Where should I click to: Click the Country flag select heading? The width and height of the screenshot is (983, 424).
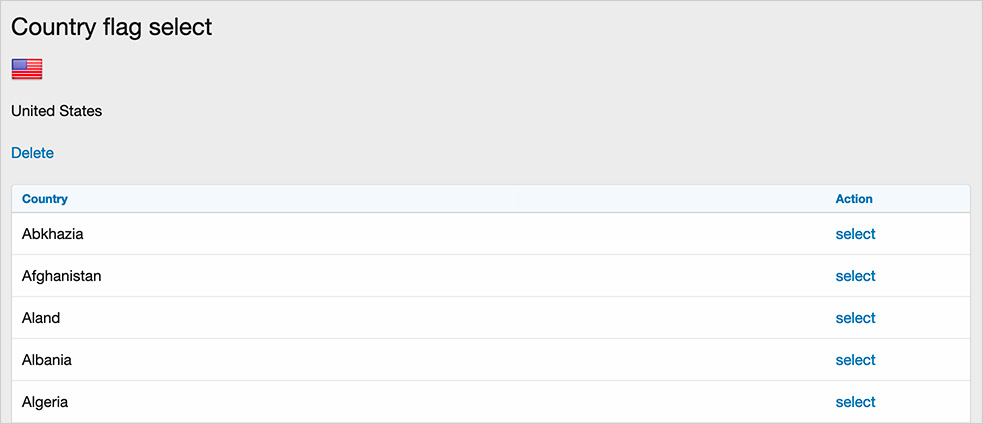112,27
